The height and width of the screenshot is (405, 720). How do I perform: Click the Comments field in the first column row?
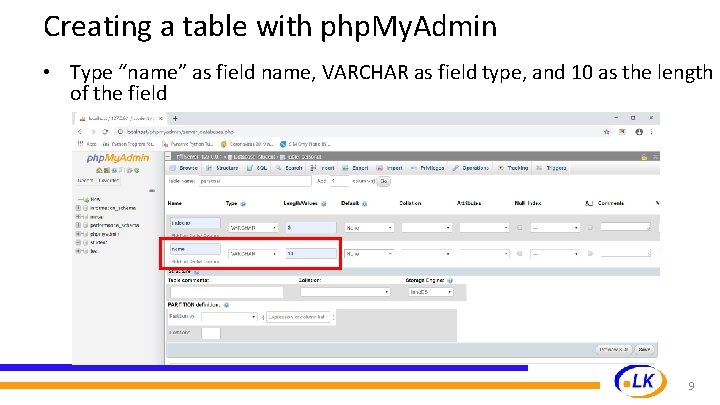click(x=625, y=227)
